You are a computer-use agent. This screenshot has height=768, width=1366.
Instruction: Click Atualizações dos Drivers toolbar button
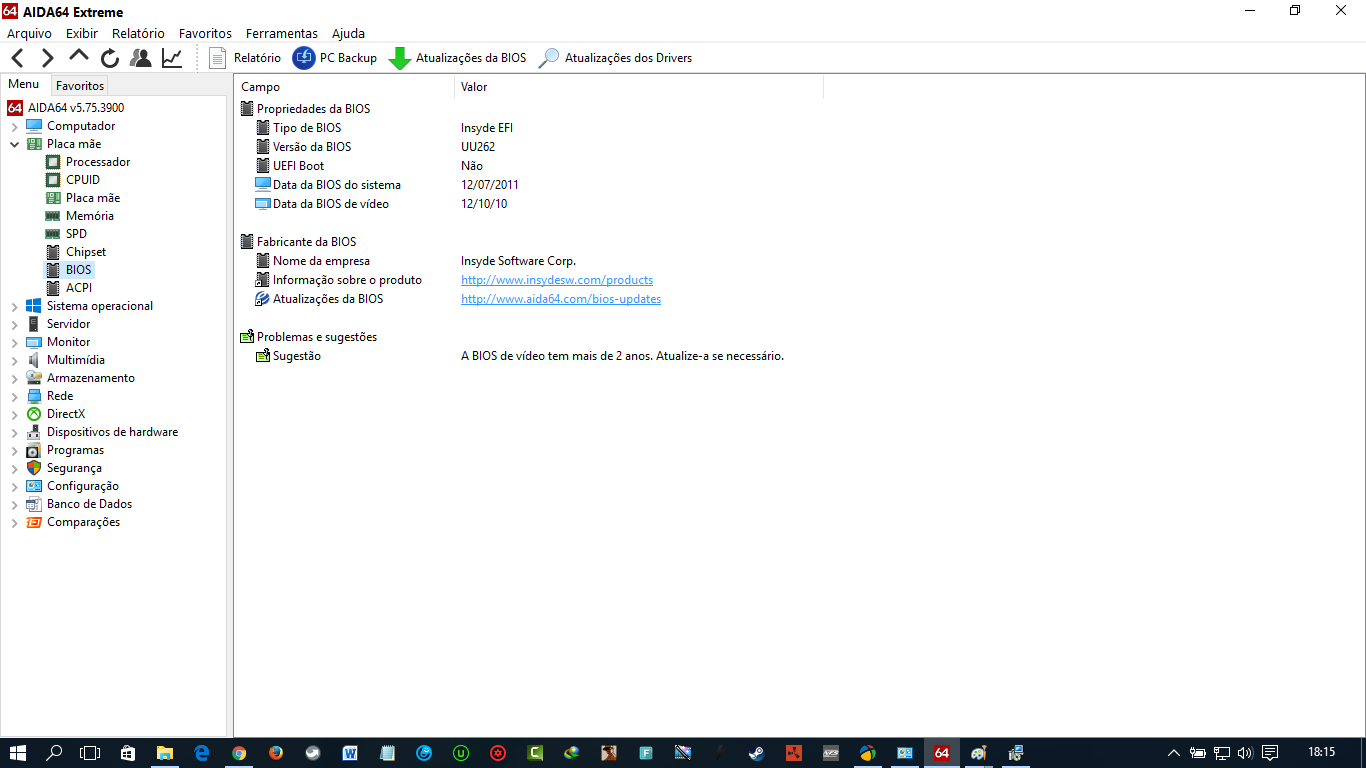coord(615,58)
